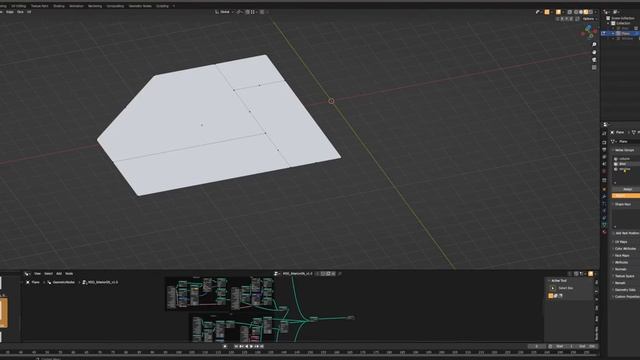Toggle pin on node group
The image size is (640, 360).
[340, 273]
